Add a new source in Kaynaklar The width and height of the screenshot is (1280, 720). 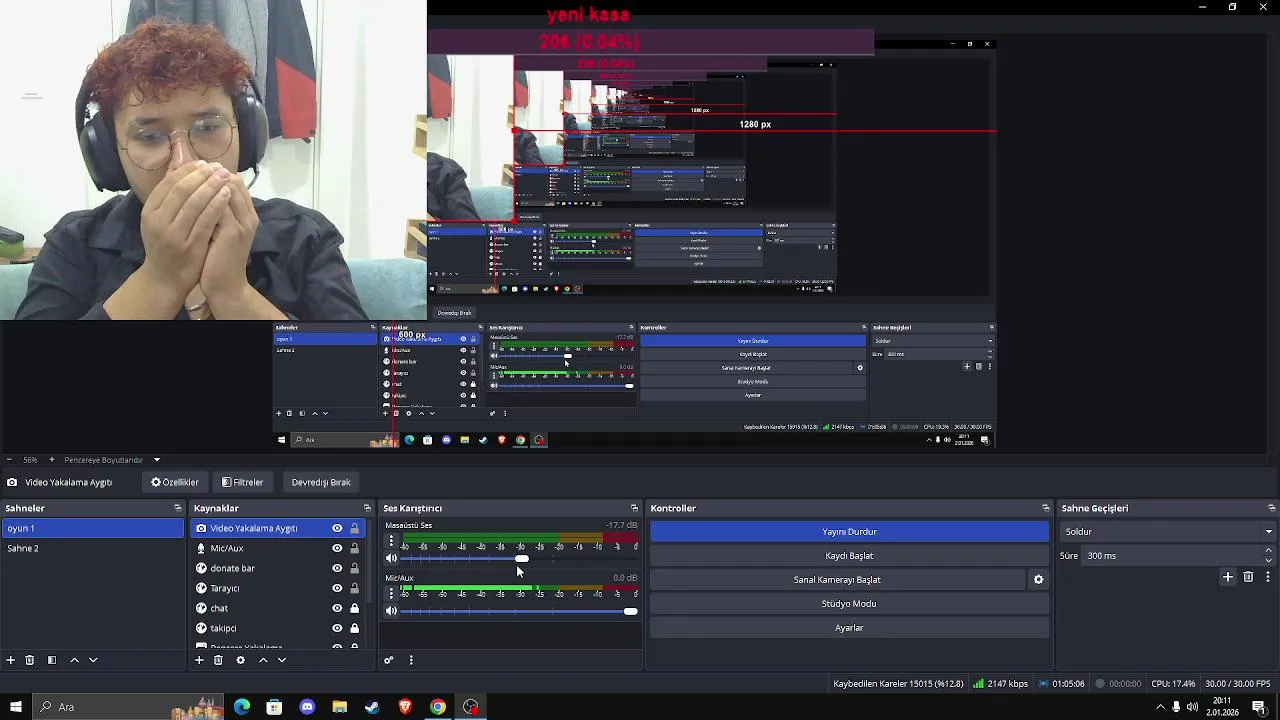tap(199, 660)
